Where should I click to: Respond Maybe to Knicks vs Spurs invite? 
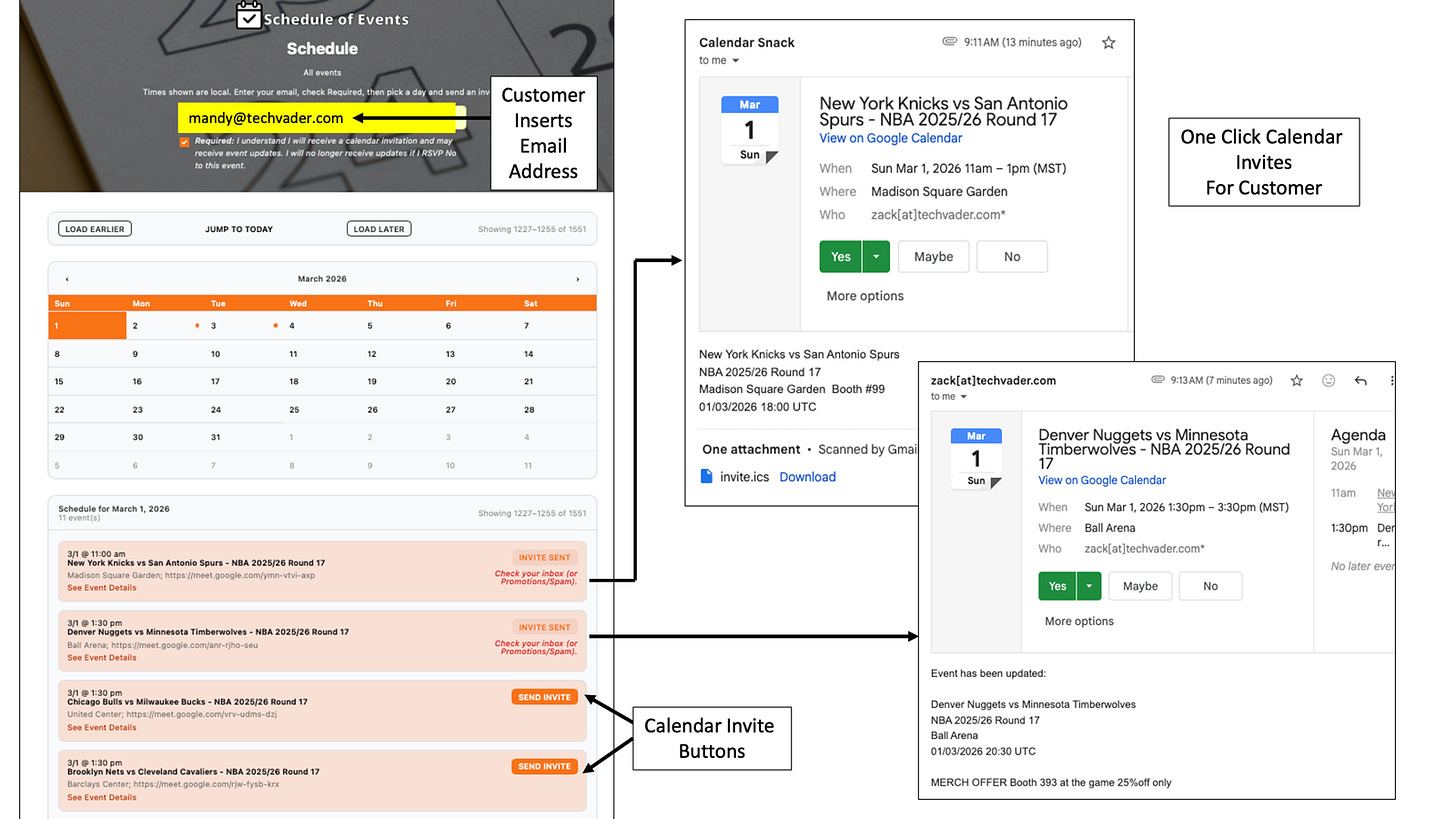coord(933,257)
